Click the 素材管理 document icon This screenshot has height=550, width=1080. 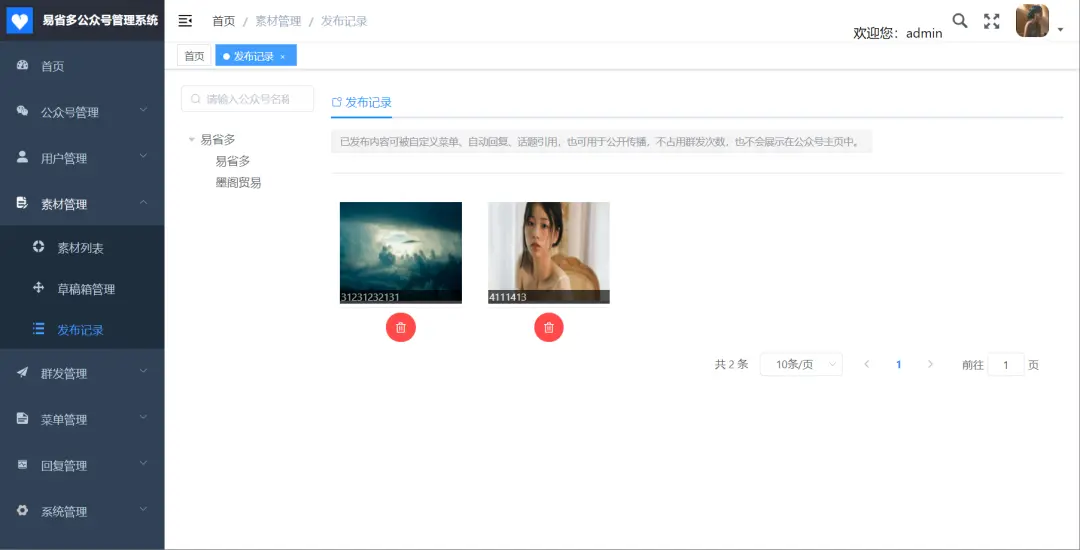coord(22,202)
